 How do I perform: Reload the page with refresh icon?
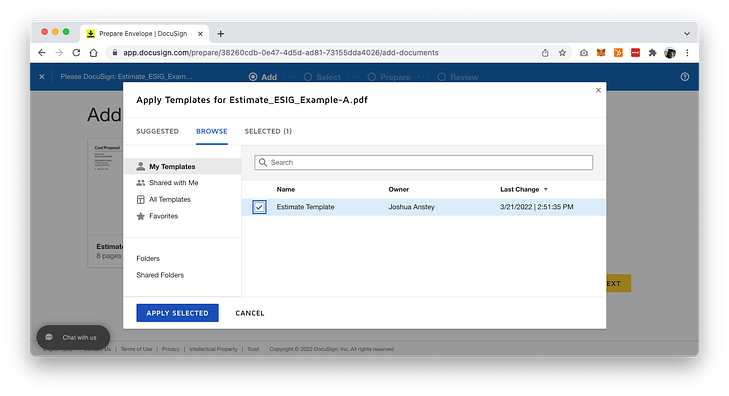pos(76,53)
